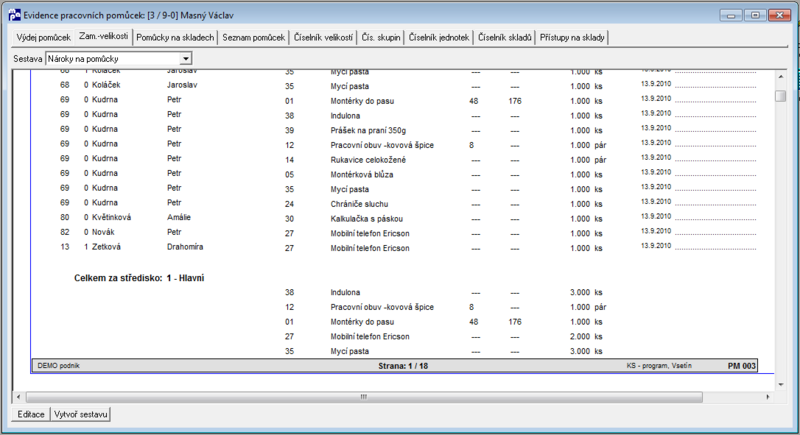The width and height of the screenshot is (800, 435).
Task: Click the Editace button
Action: [31, 414]
